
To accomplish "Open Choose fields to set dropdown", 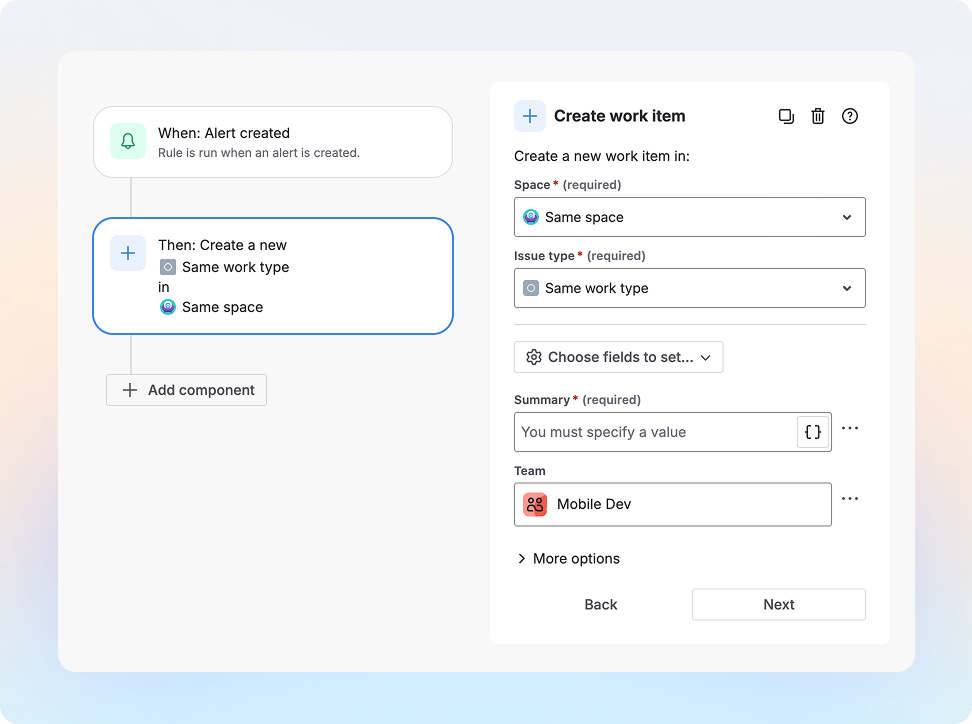I will (619, 357).
